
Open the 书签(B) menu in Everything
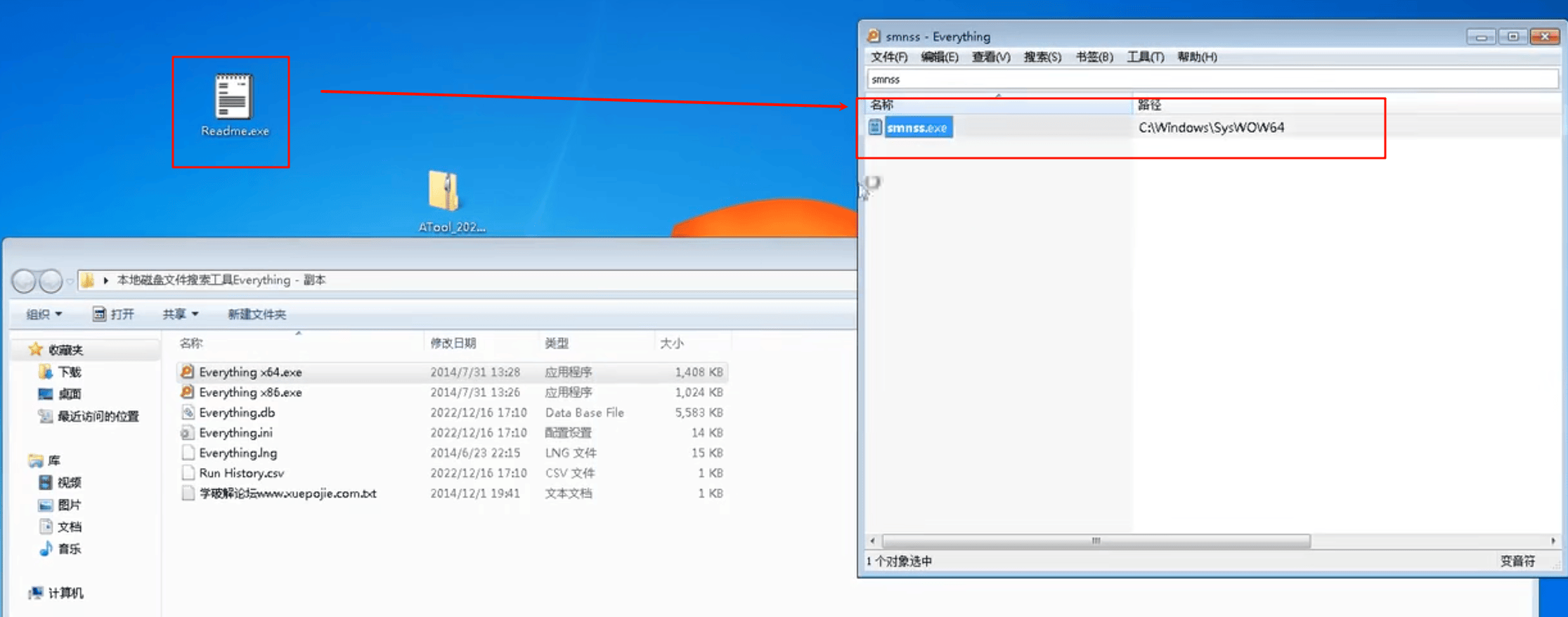click(1094, 57)
